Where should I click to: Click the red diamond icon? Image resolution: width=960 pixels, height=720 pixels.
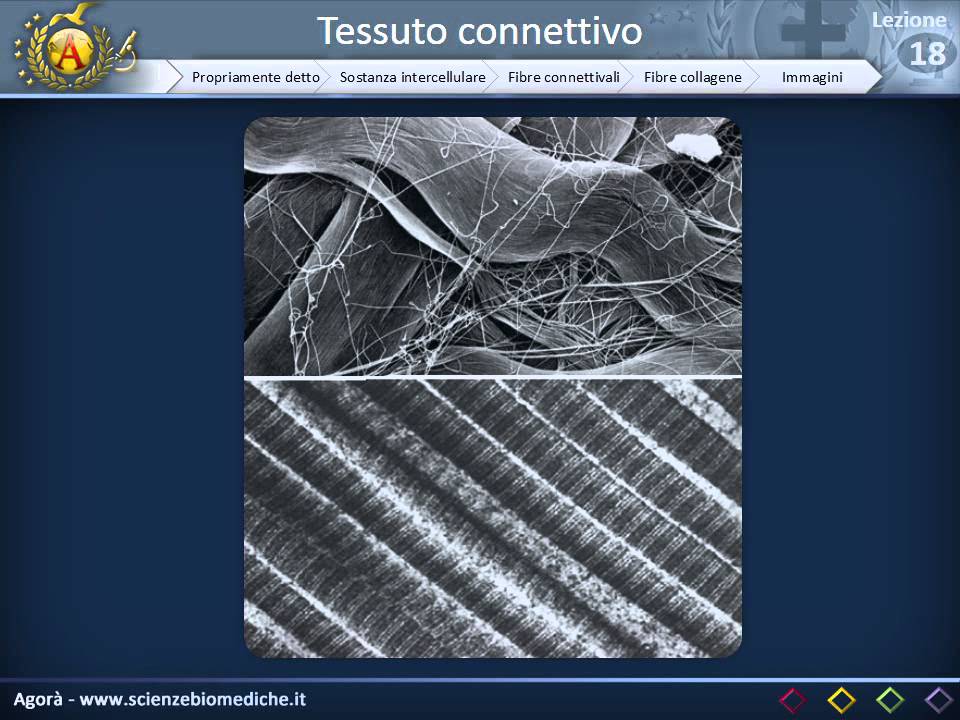793,700
